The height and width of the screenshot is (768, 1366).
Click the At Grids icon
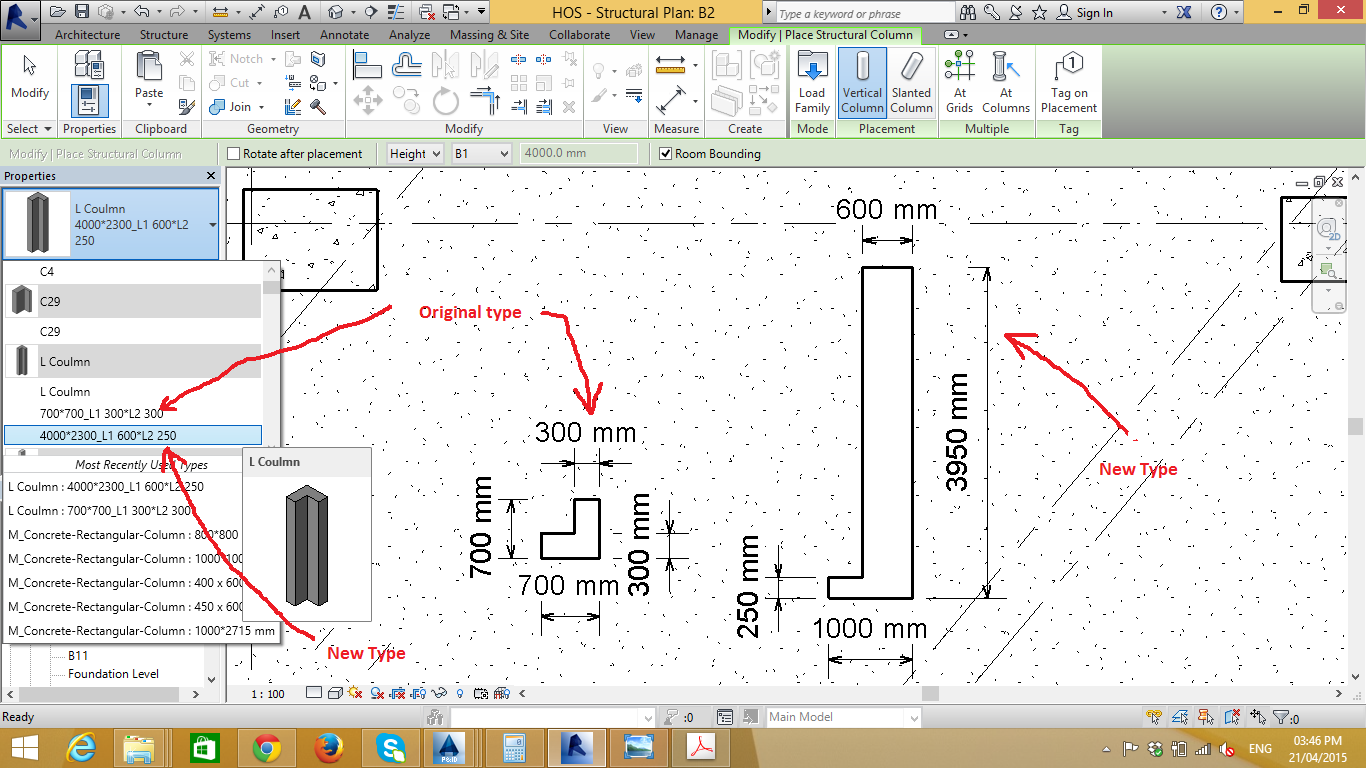tap(959, 82)
